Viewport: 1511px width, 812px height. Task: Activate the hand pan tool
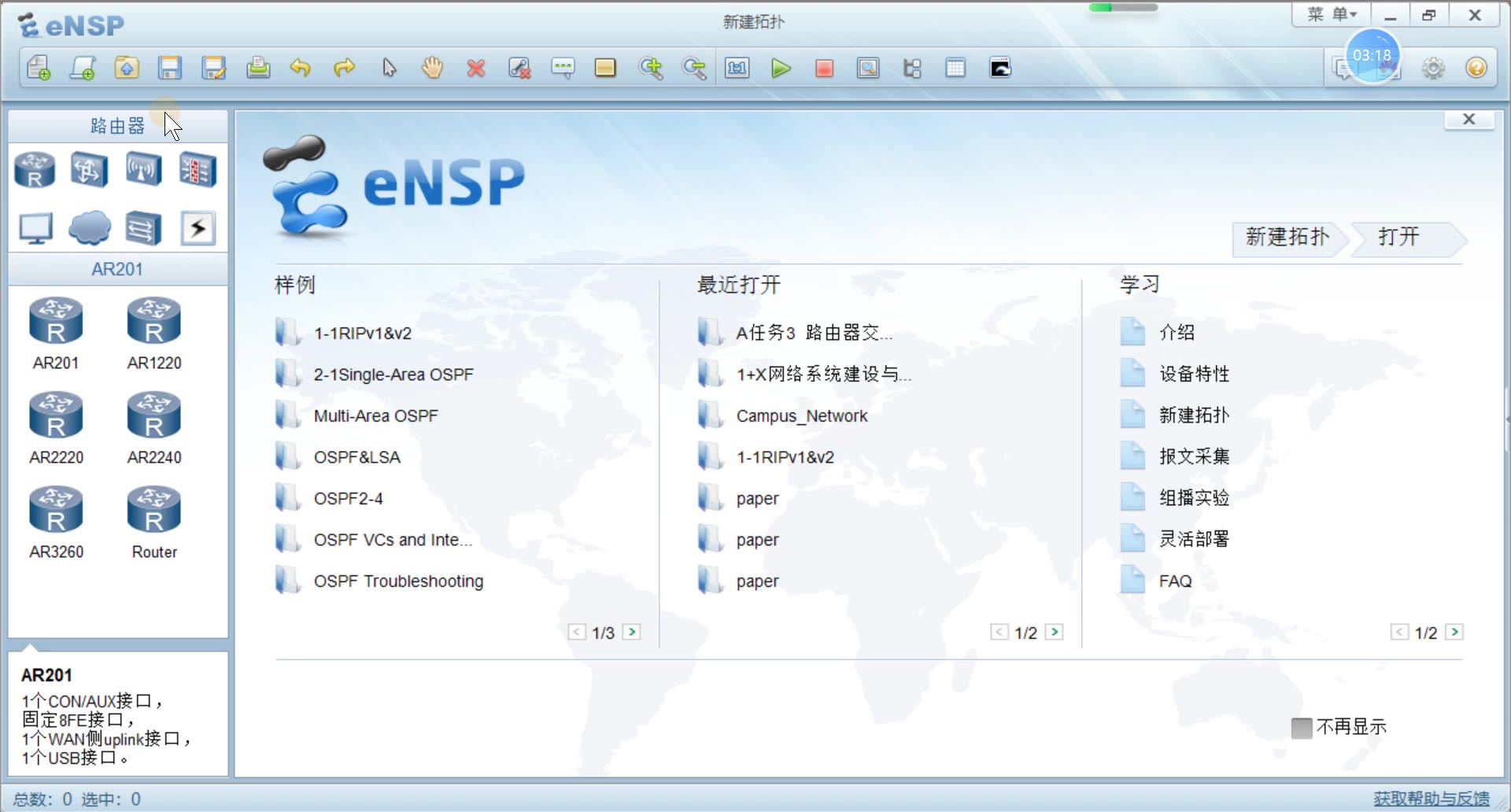pos(431,68)
